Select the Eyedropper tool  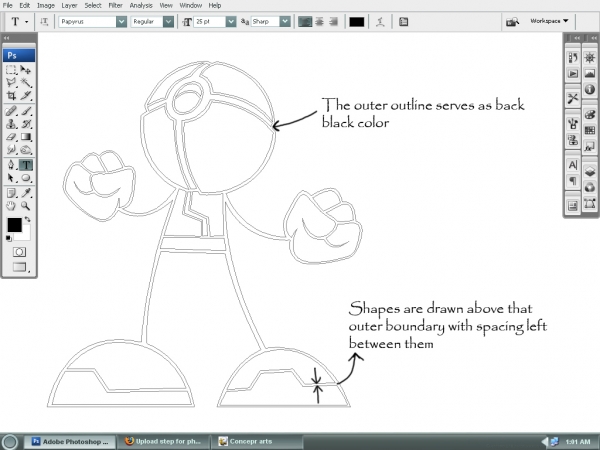click(26, 193)
